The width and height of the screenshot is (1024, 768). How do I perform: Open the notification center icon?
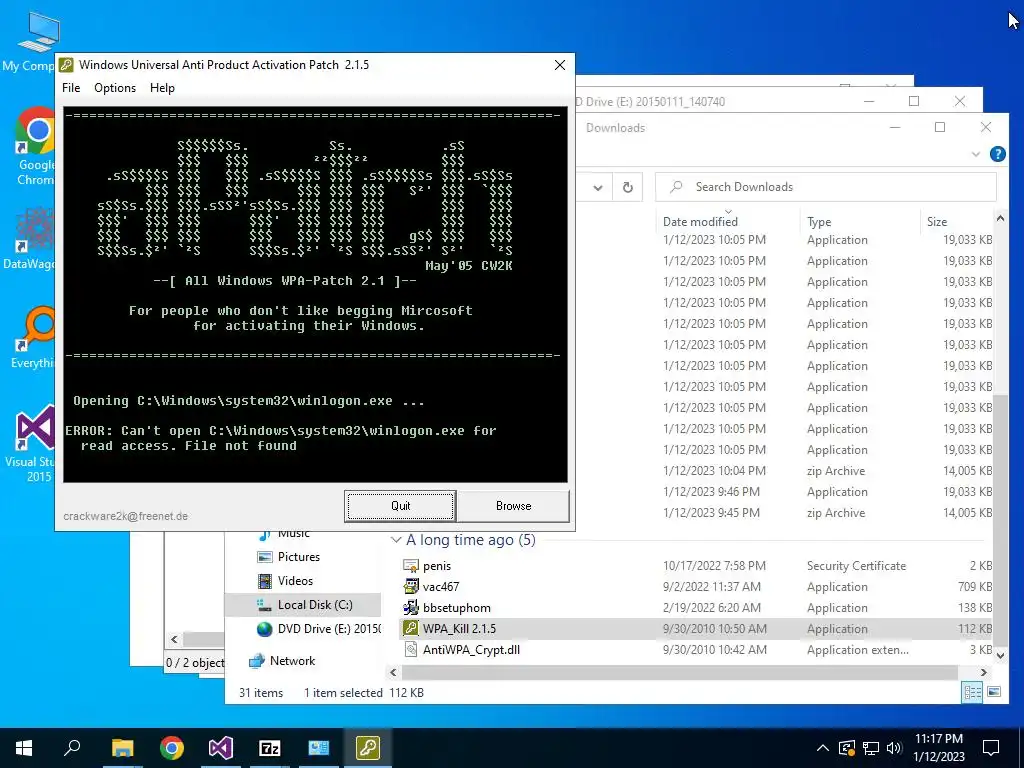(x=991, y=748)
